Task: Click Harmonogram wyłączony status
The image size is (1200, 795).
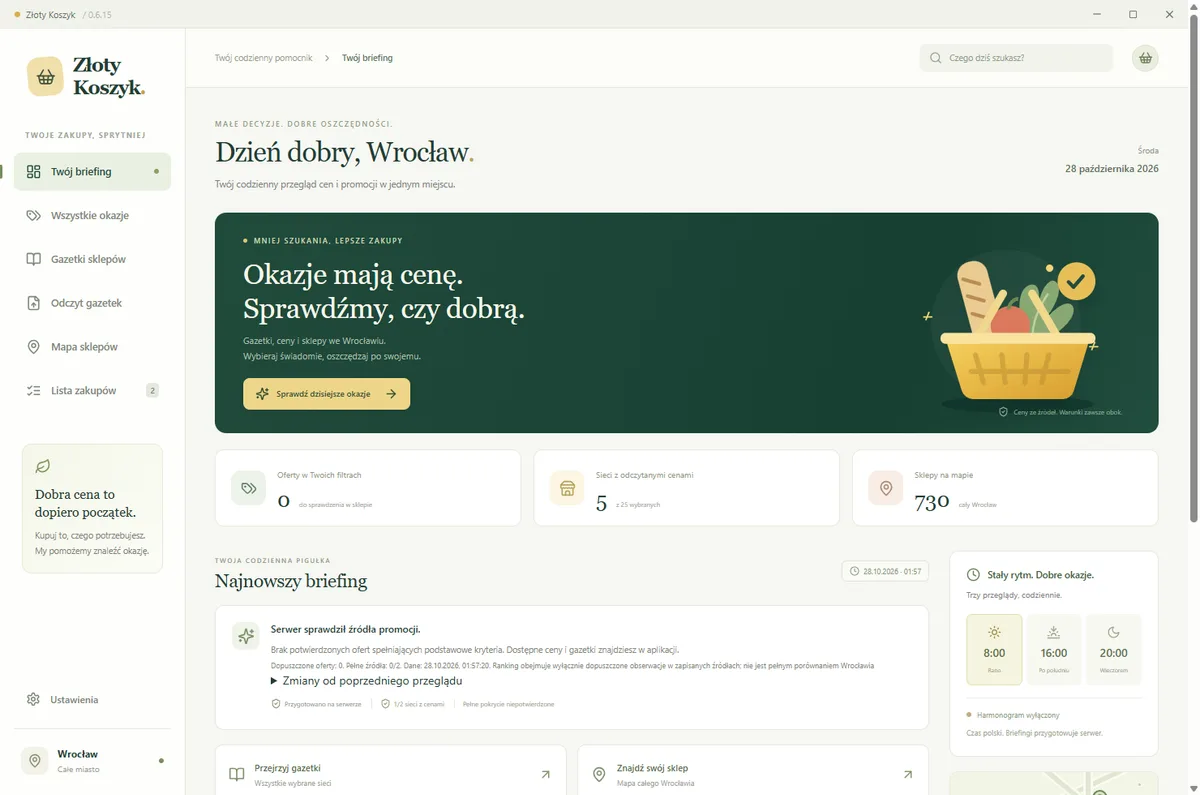Action: coord(1013,715)
